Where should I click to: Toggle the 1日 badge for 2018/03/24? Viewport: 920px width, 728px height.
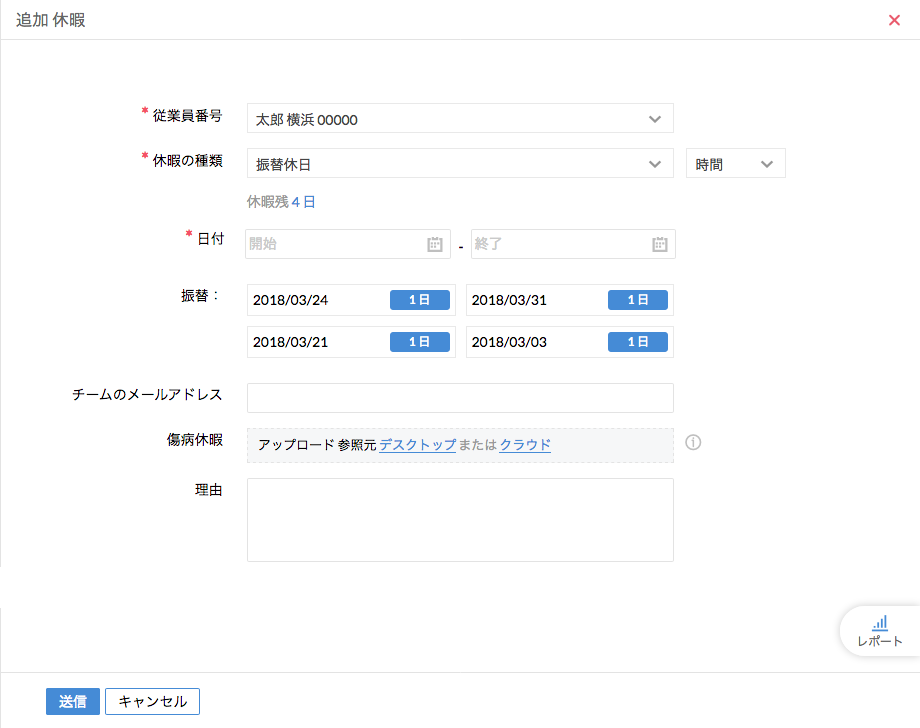(420, 300)
